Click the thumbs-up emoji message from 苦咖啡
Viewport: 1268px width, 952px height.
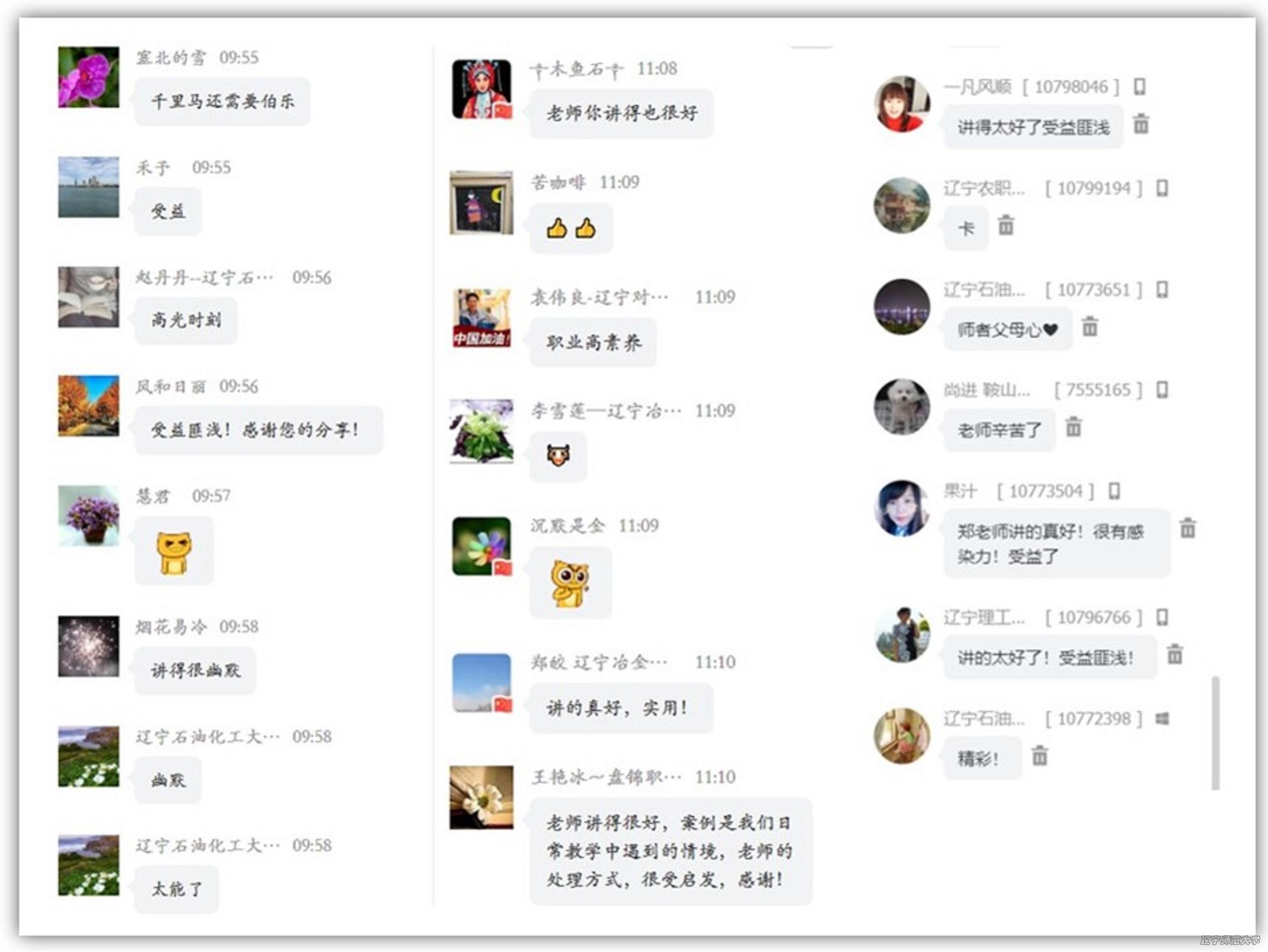571,229
